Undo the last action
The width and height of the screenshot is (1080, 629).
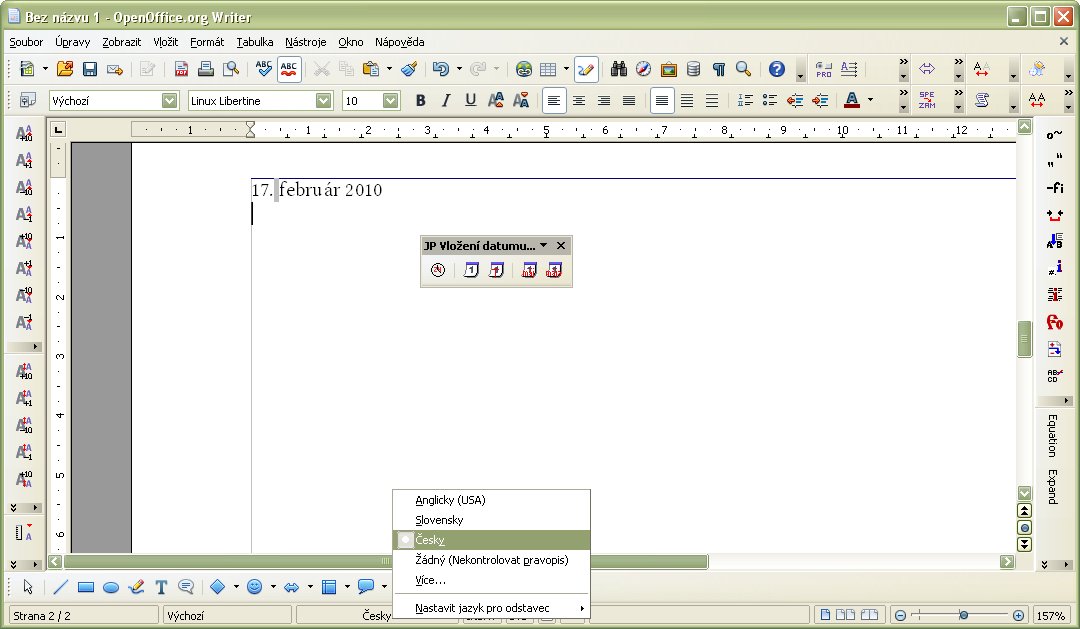pos(441,69)
